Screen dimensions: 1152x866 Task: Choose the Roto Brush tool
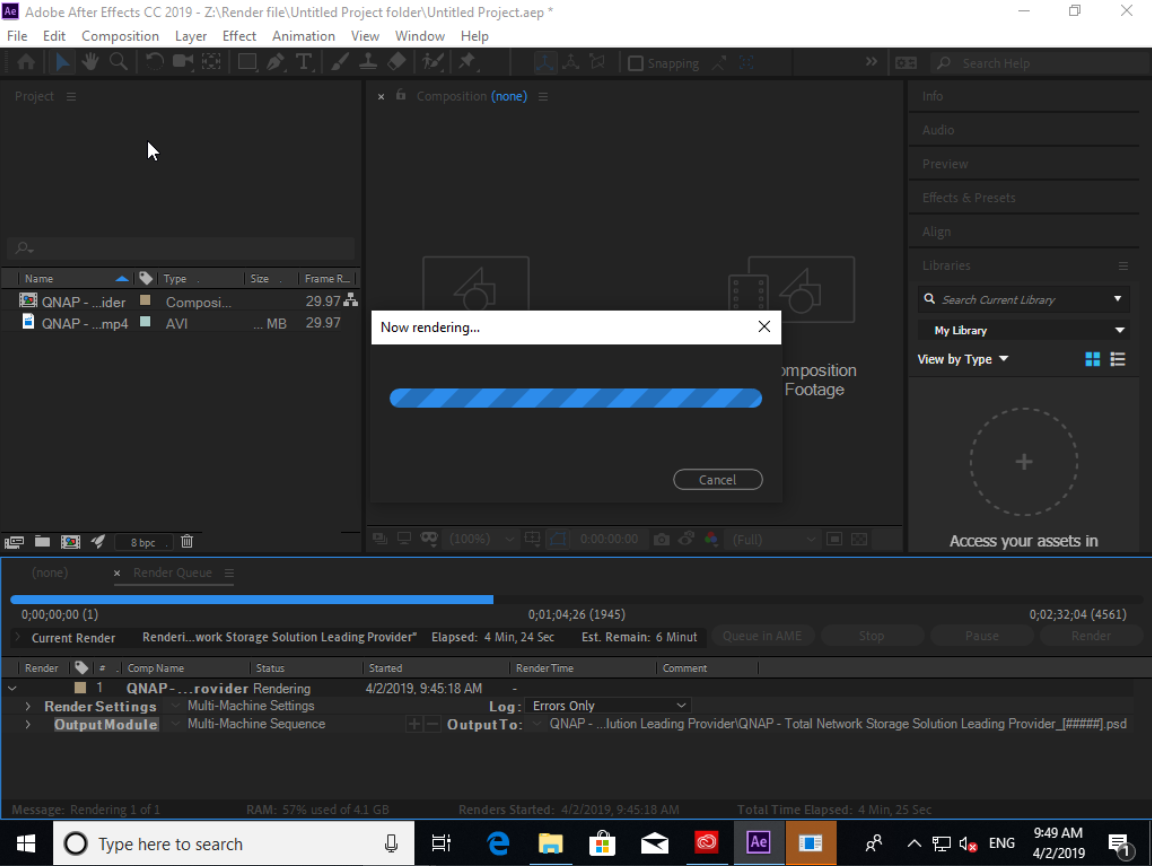point(433,62)
